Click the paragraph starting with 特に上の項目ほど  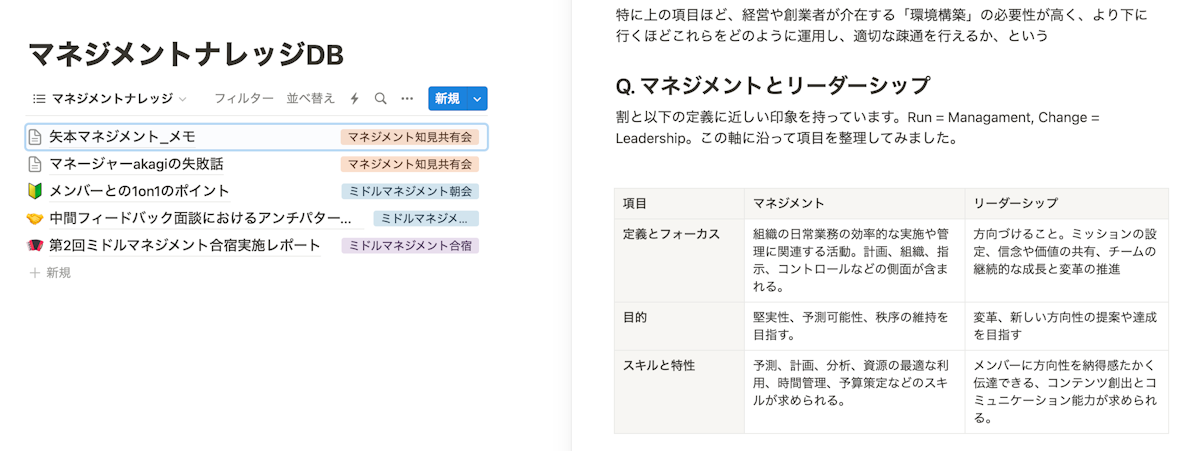[882, 25]
